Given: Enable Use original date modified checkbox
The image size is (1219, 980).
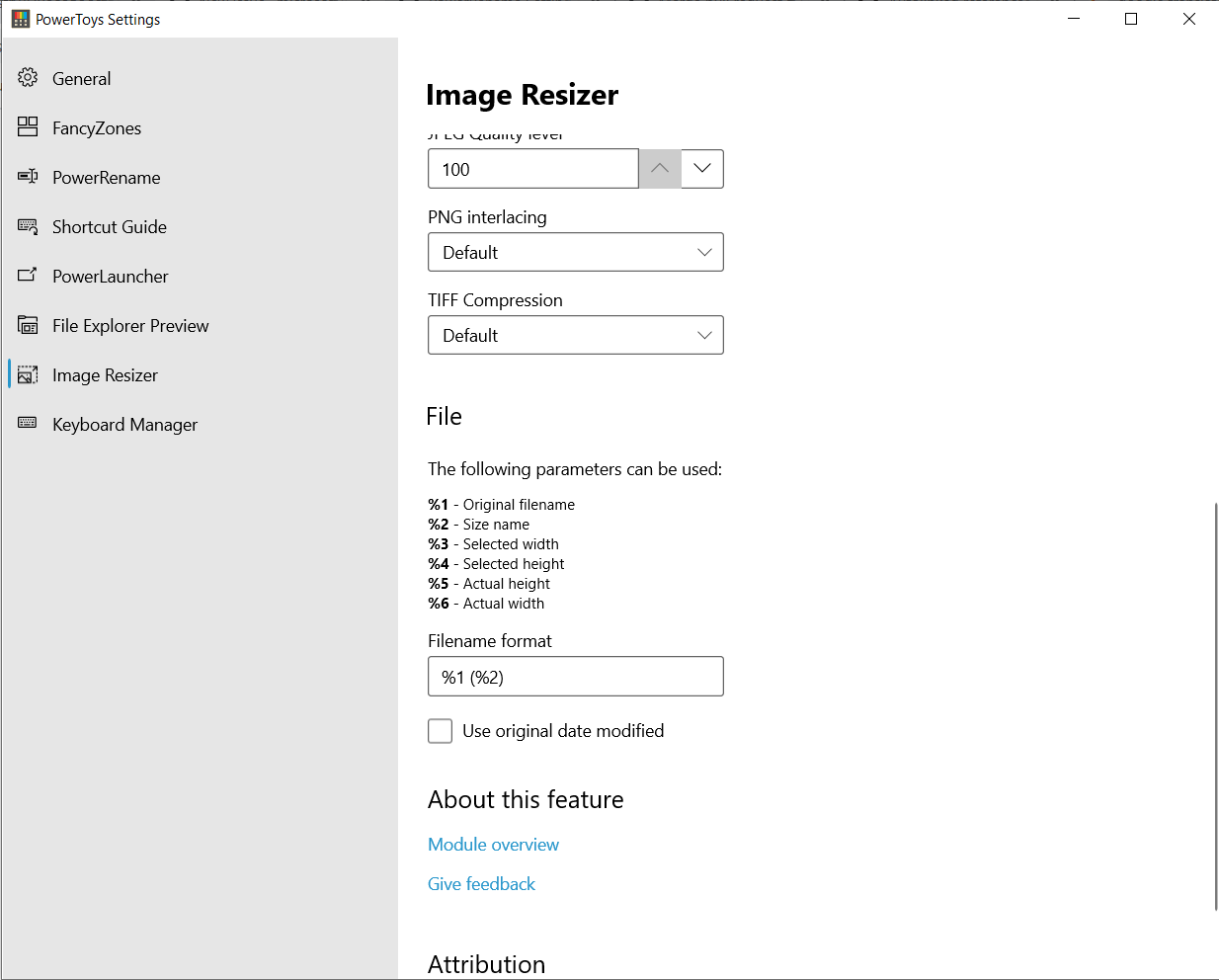Looking at the screenshot, I should pos(441,731).
